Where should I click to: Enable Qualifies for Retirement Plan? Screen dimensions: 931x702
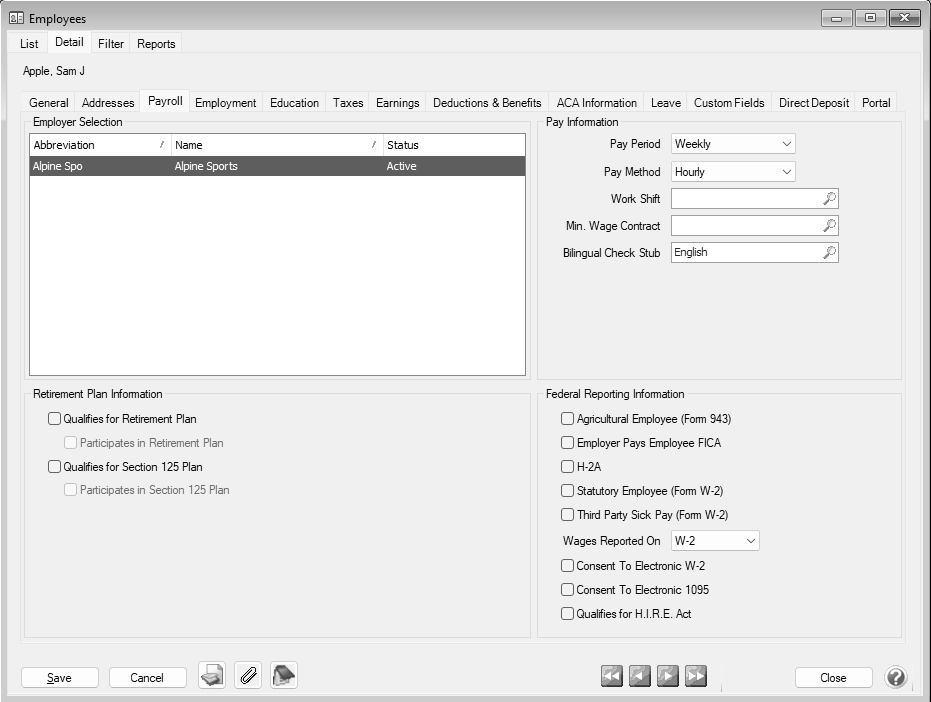coord(55,419)
